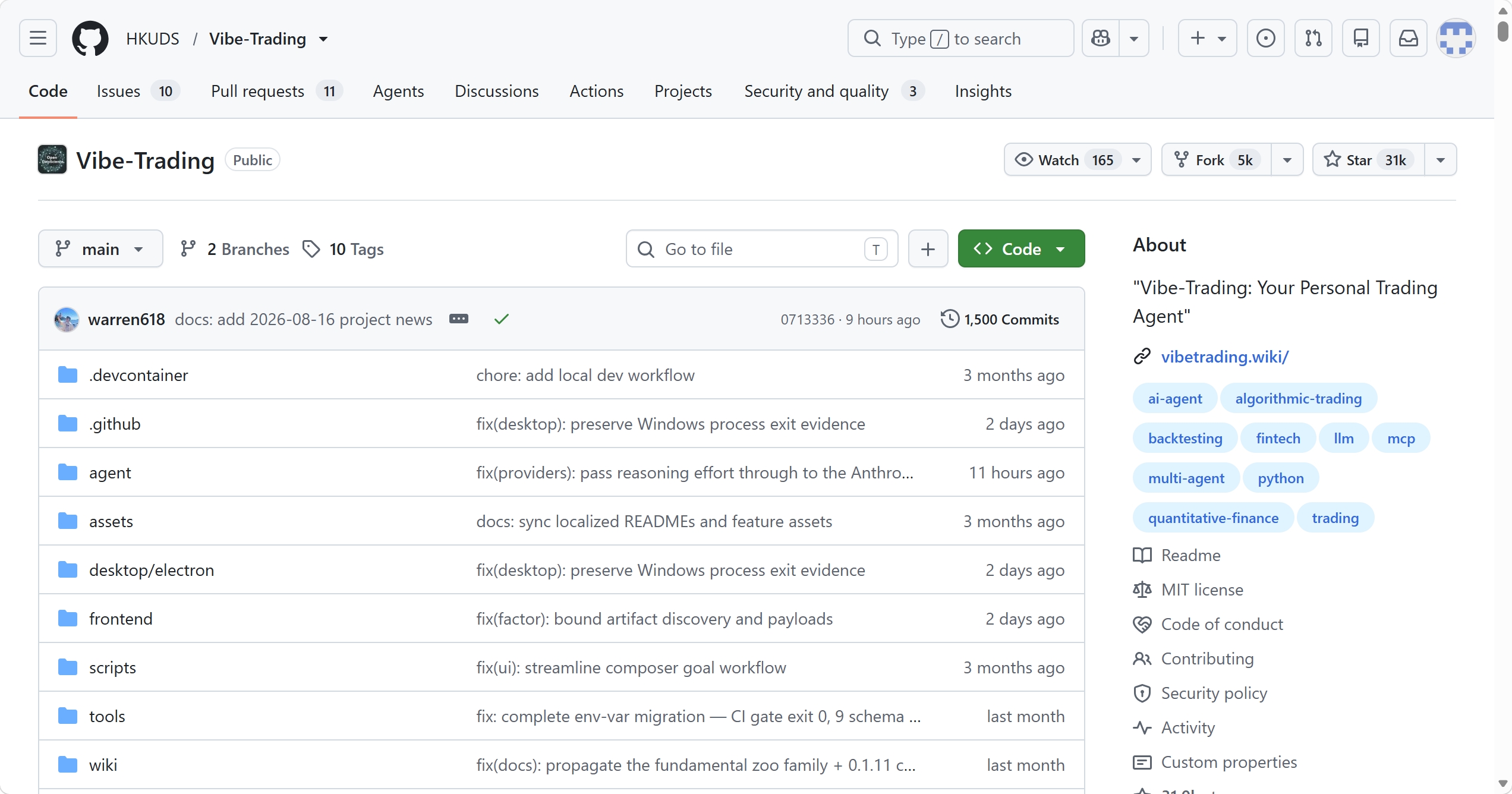Open the HKUDS organization link
The width and height of the screenshot is (1512, 794).
click(153, 39)
